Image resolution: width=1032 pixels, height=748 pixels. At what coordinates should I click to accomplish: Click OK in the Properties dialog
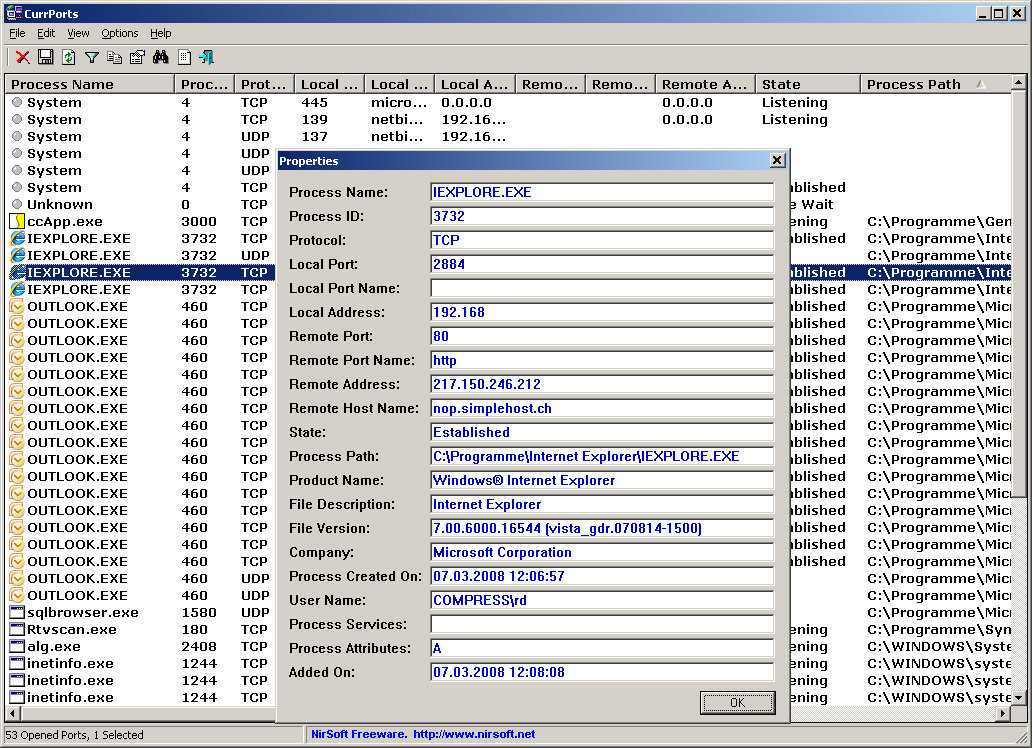(x=737, y=703)
